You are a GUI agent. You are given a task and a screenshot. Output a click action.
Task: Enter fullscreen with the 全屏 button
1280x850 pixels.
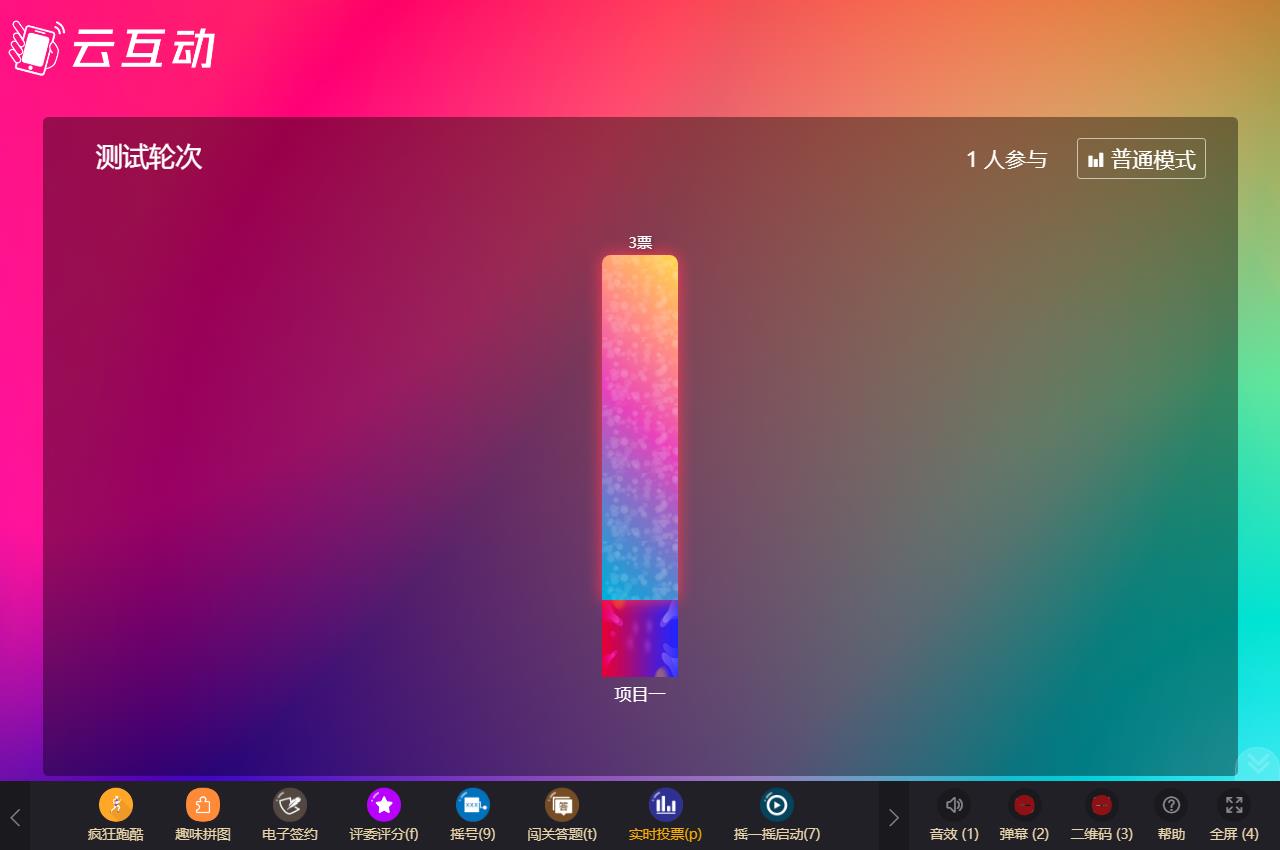[x=1234, y=805]
